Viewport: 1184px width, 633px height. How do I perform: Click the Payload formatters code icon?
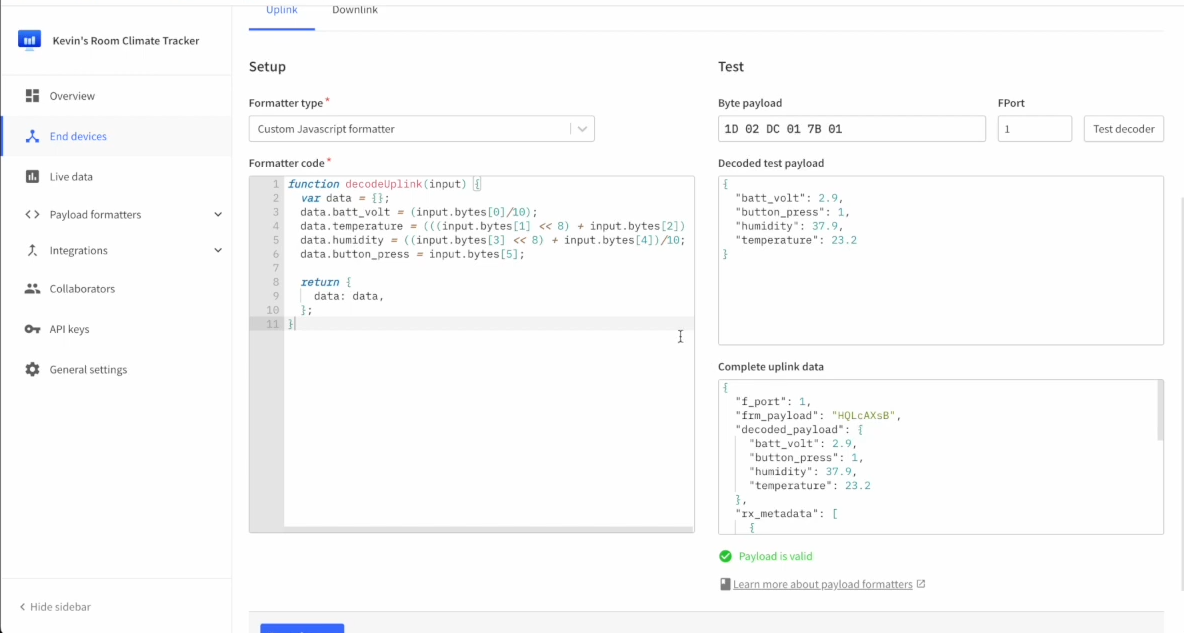tap(32, 215)
